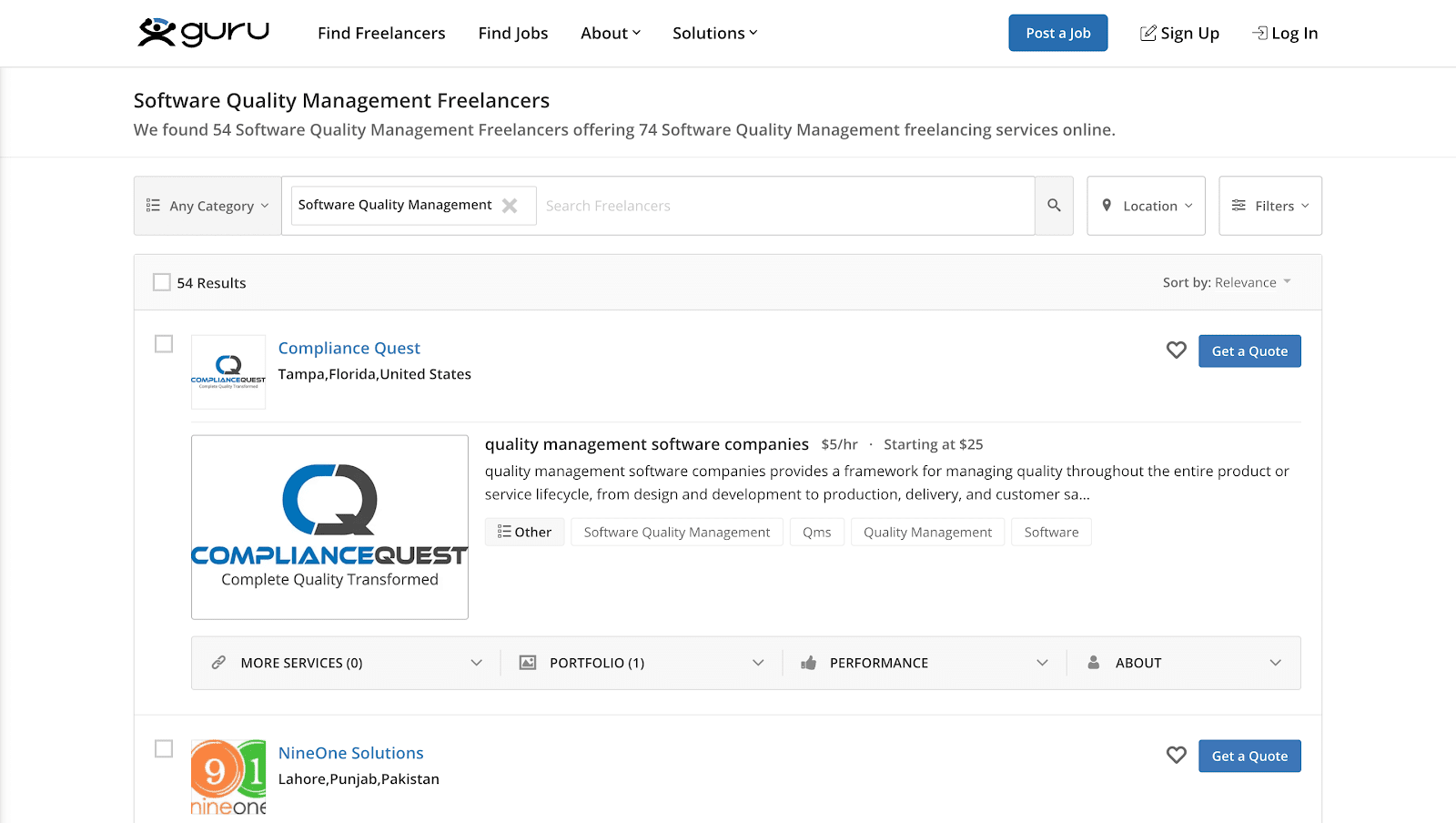Click the Compliance Quest profile logo

click(228, 371)
